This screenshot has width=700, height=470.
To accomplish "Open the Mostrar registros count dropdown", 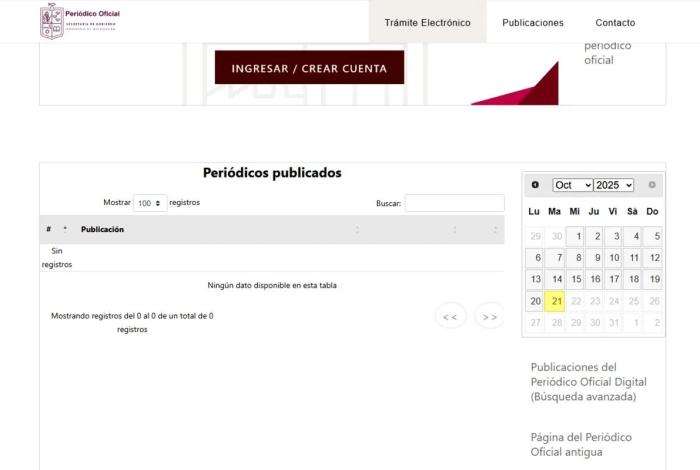I will click(150, 203).
